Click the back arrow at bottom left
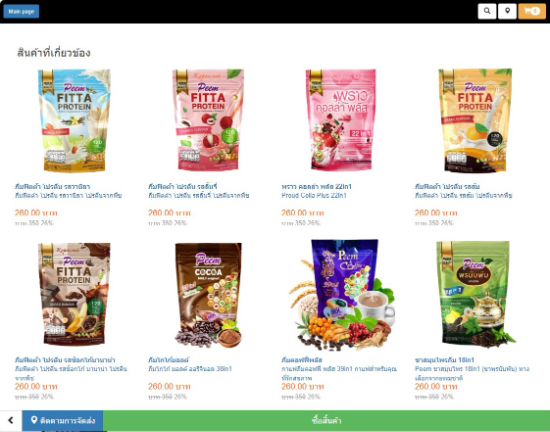 click(11, 420)
